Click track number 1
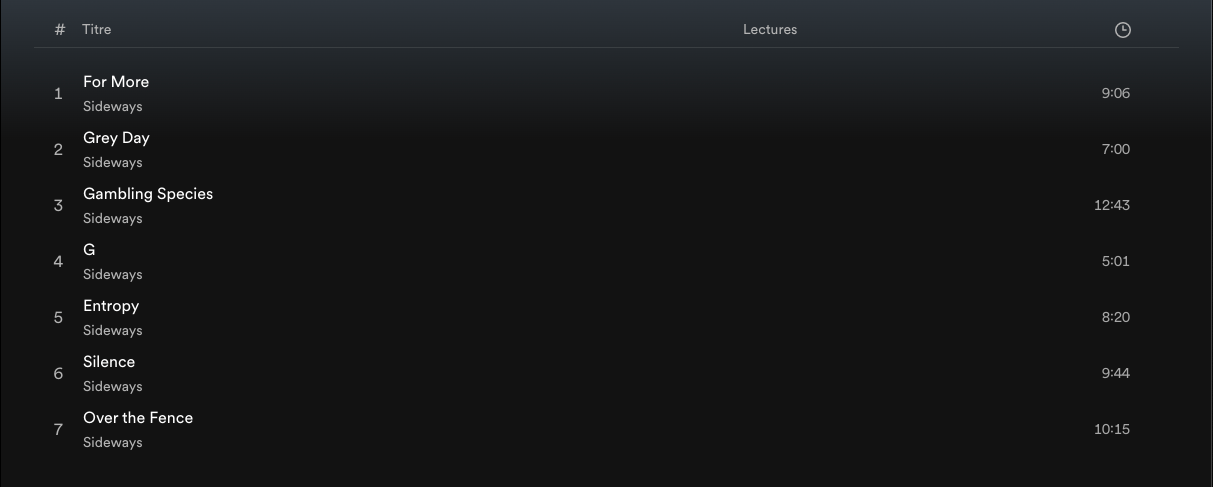Screen dimensions: 1213x487 tap(58, 94)
